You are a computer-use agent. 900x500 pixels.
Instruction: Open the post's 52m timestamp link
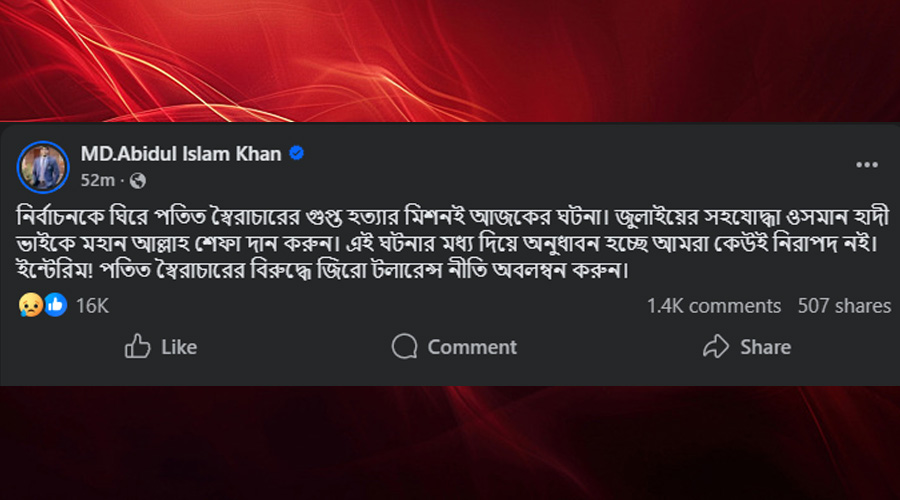click(97, 180)
